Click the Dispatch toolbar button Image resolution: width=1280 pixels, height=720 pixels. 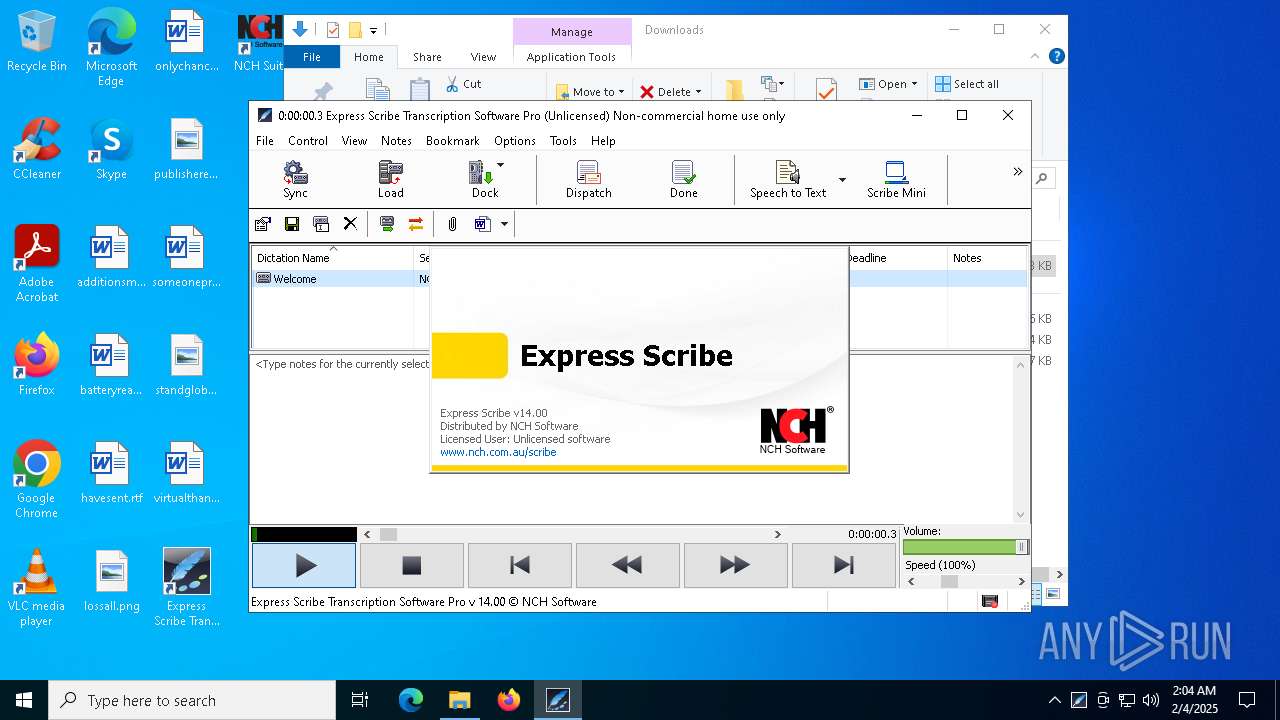[588, 180]
